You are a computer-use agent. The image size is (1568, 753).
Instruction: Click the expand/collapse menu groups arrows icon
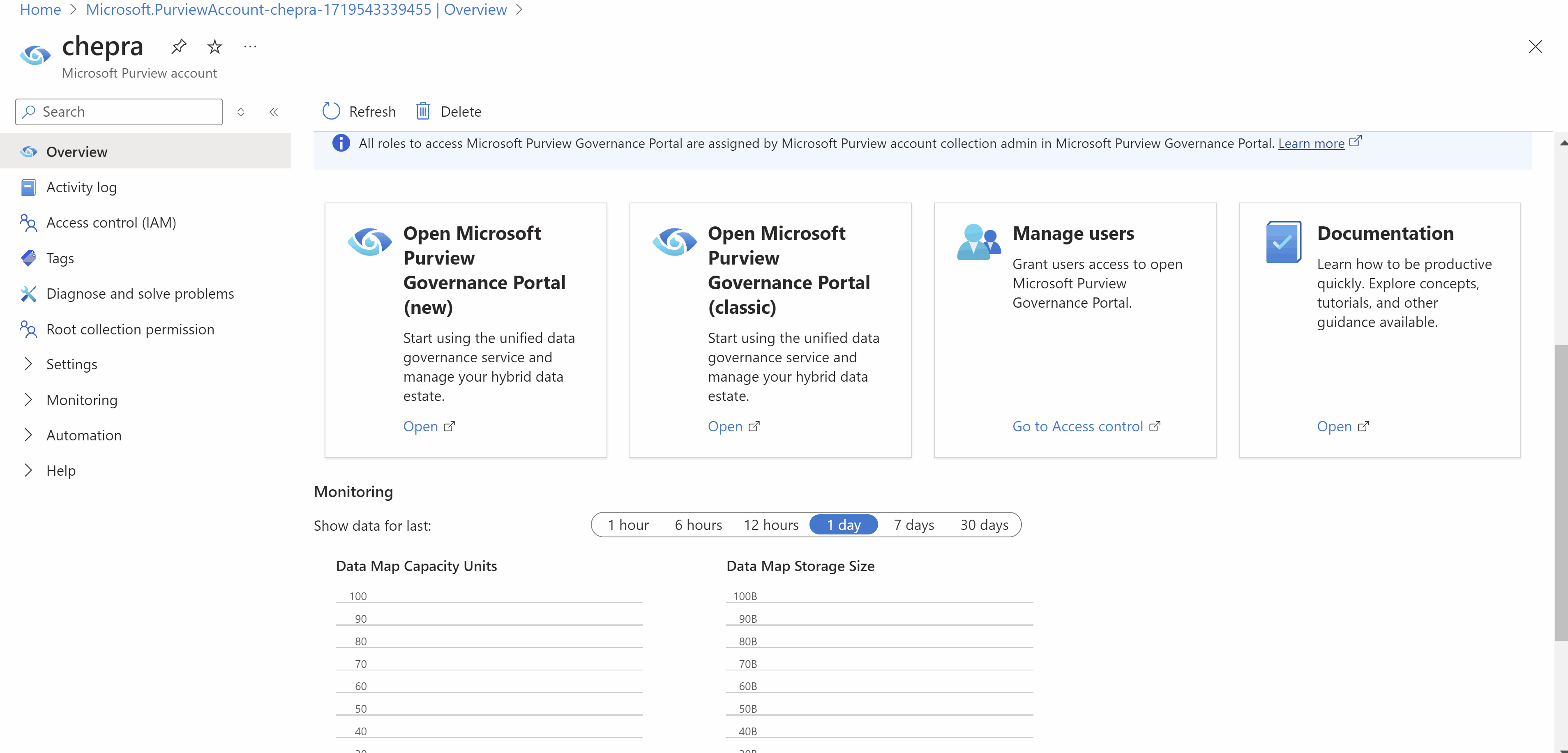coord(241,112)
